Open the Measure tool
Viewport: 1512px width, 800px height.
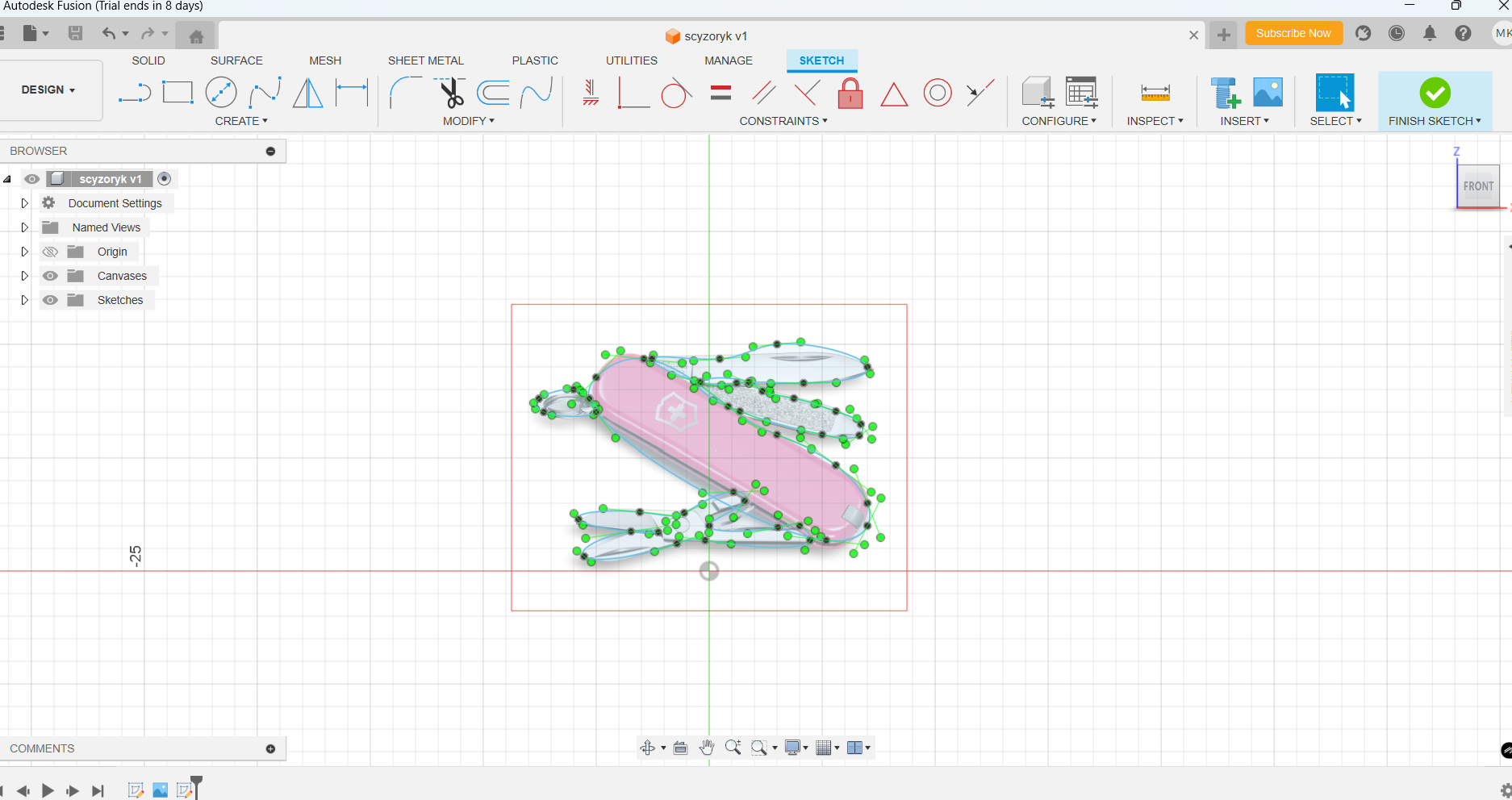click(x=1155, y=93)
